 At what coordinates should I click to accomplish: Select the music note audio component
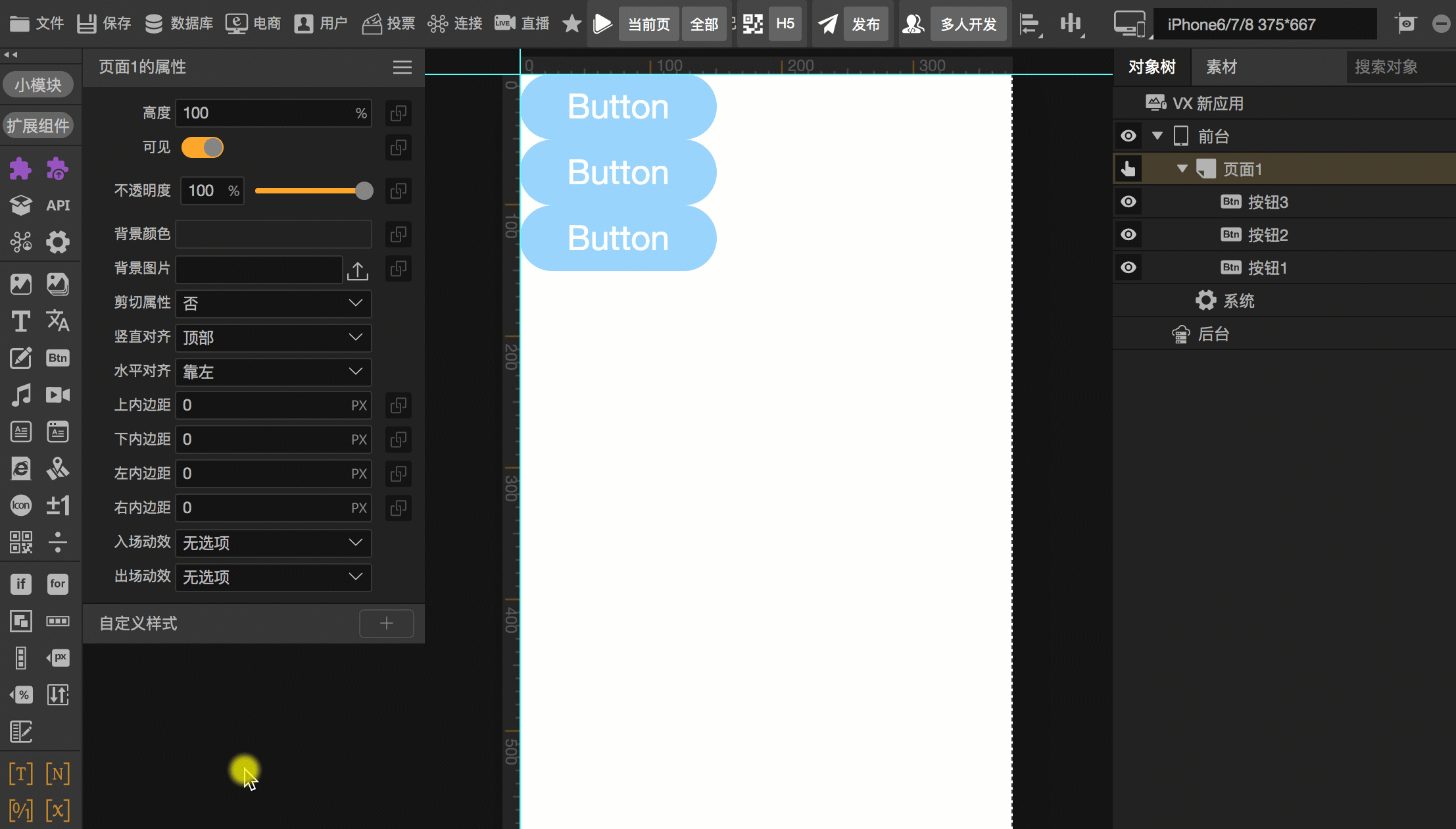tap(20, 395)
